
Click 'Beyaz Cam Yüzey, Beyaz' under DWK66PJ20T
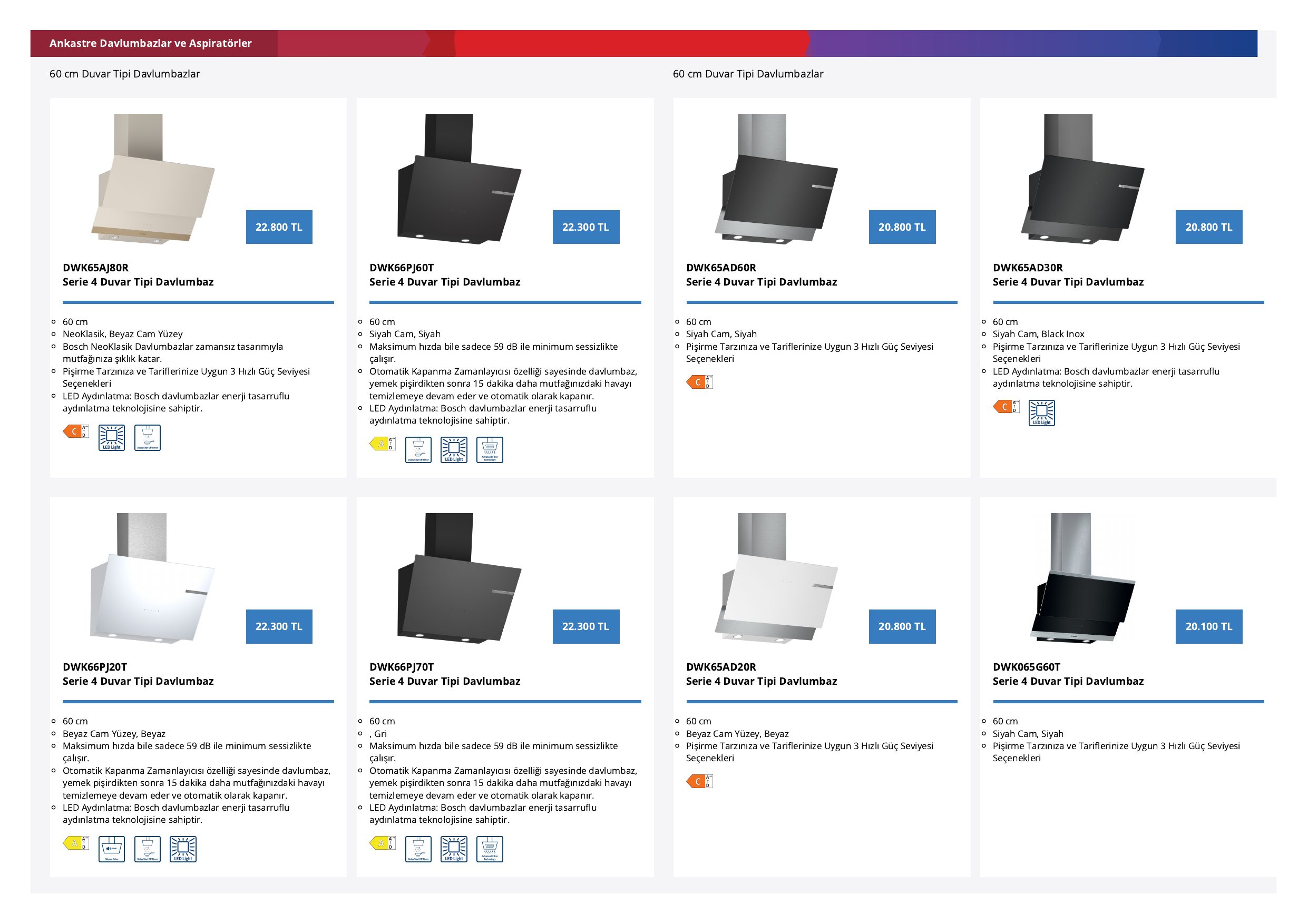click(x=114, y=734)
